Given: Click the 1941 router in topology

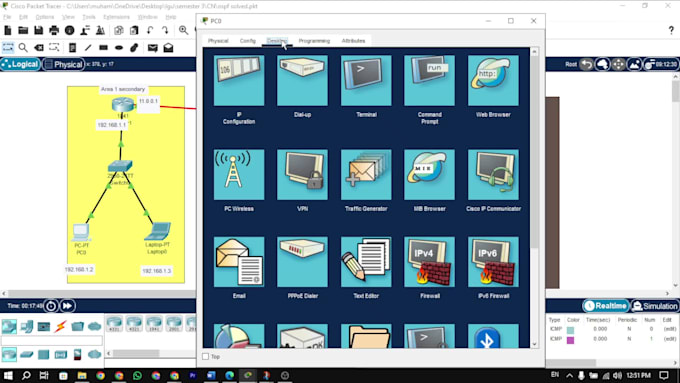Looking at the screenshot, I should (x=123, y=105).
